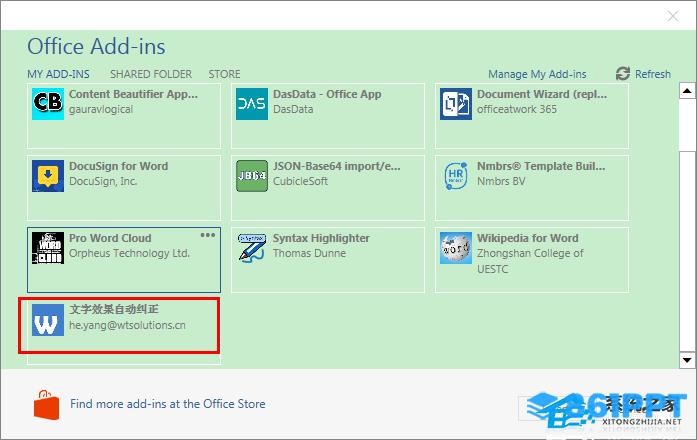Click the CubicleSoft publisher name
The width and height of the screenshot is (697, 440).
pyautogui.click(x=300, y=181)
